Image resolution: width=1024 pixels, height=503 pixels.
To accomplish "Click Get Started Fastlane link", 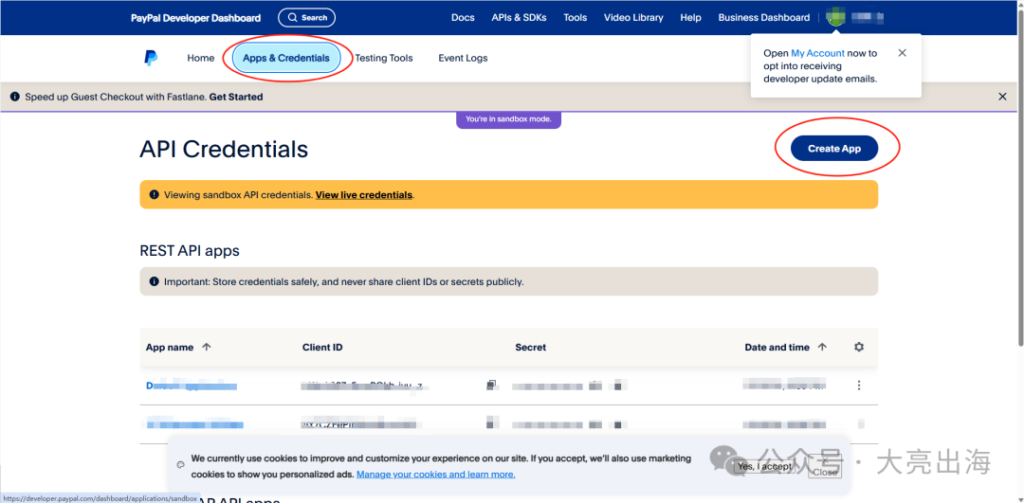I will [236, 97].
